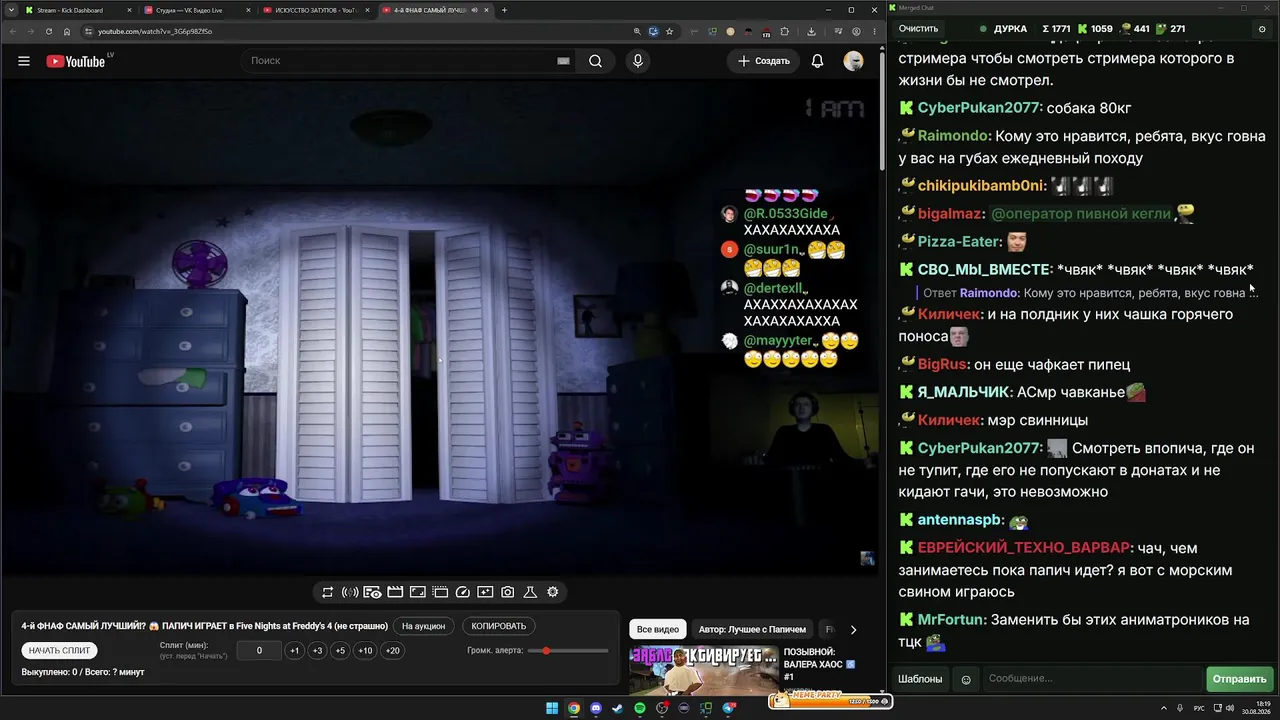Go to YouTube home via logo
1280x720 pixels.
[x=76, y=61]
